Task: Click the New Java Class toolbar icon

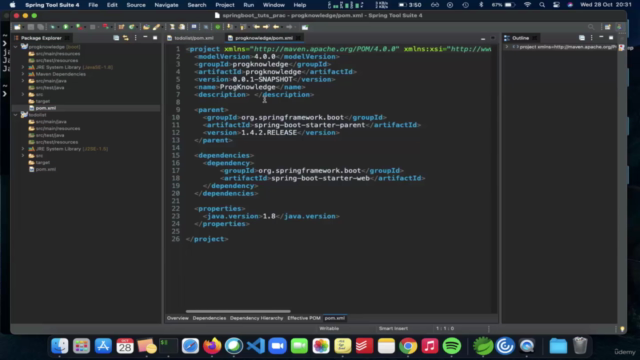Action: coord(131,27)
